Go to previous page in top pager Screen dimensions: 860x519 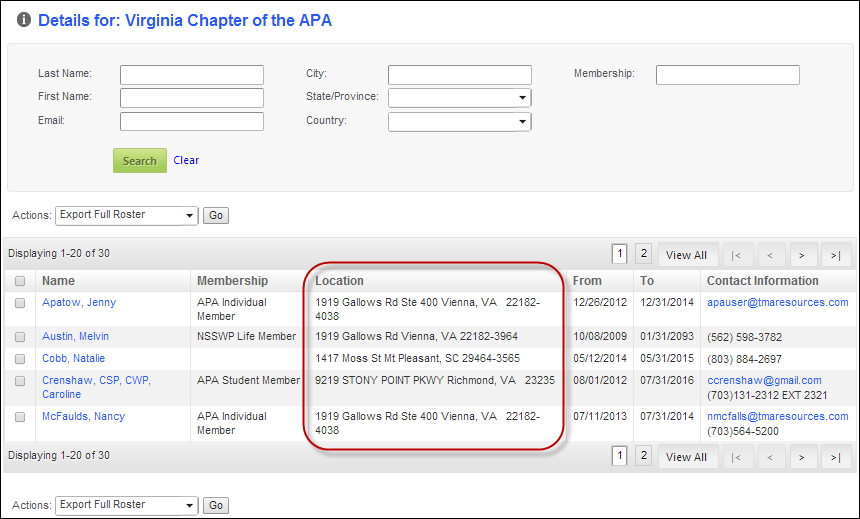pyautogui.click(x=770, y=255)
